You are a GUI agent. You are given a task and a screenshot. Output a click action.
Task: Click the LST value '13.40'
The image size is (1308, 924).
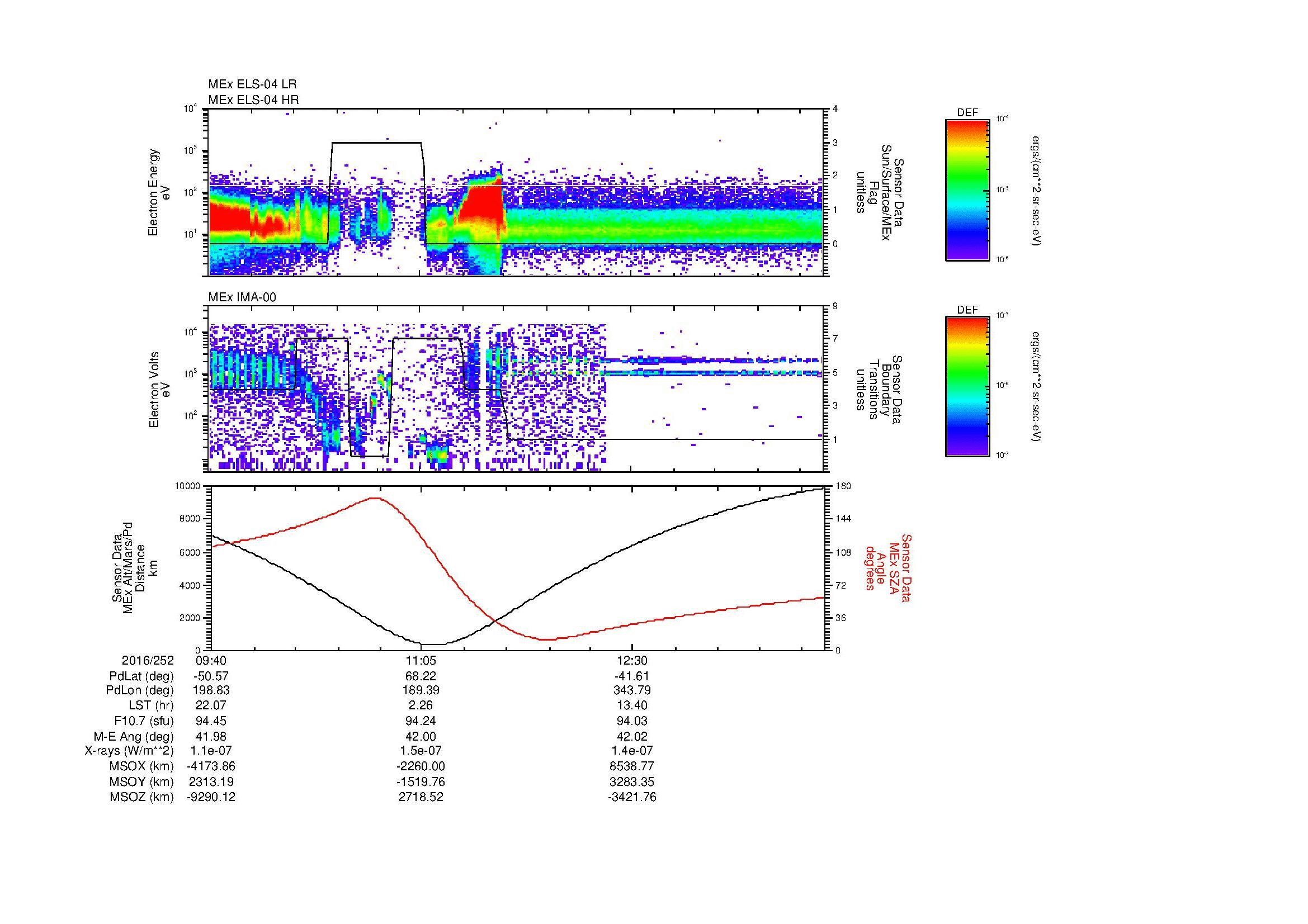click(632, 706)
